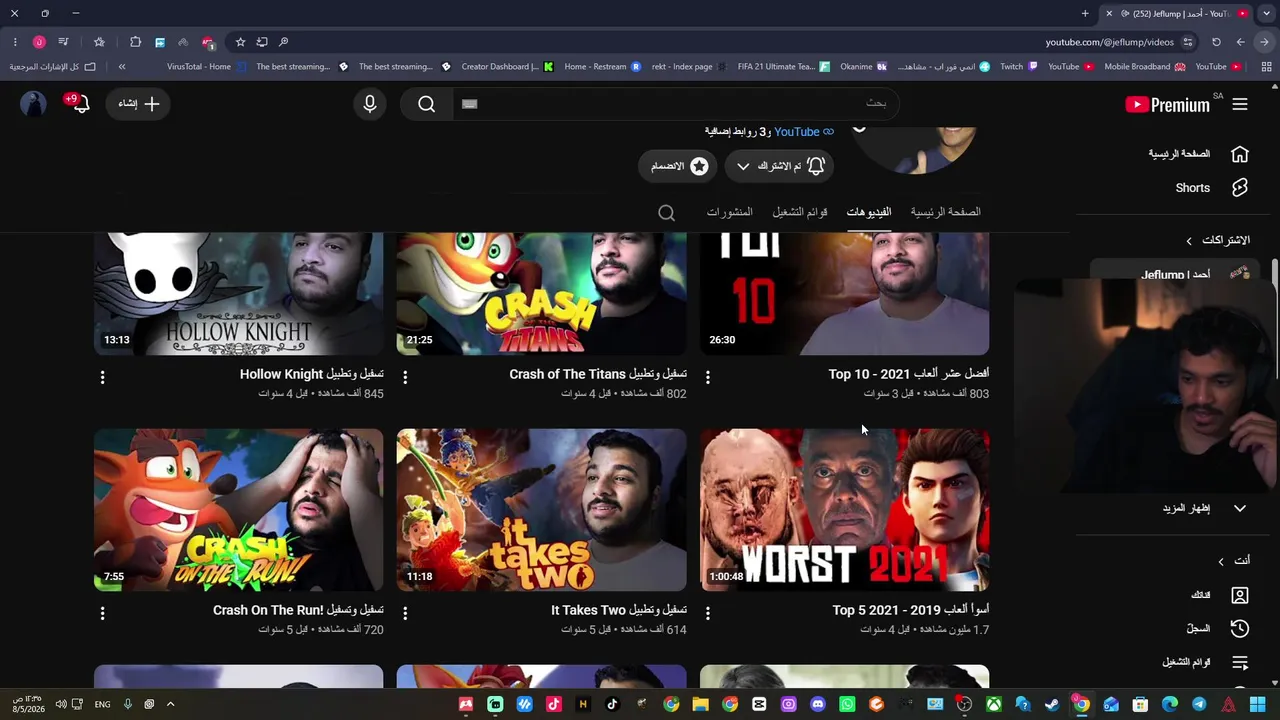View site information icon in address bar
The height and width of the screenshot is (720, 1280).
(1188, 42)
